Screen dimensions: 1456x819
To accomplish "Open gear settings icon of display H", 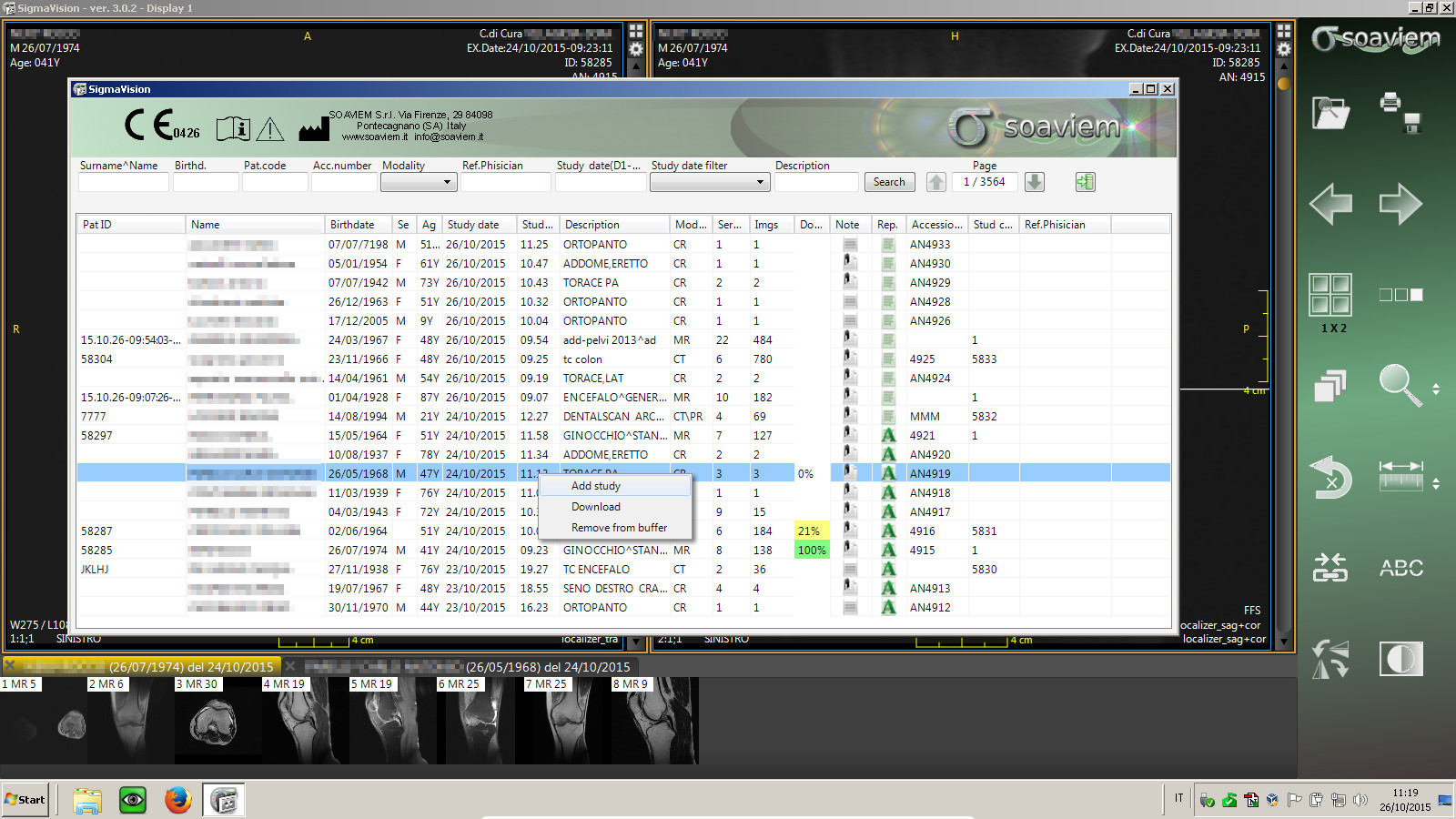I will pyautogui.click(x=1284, y=49).
